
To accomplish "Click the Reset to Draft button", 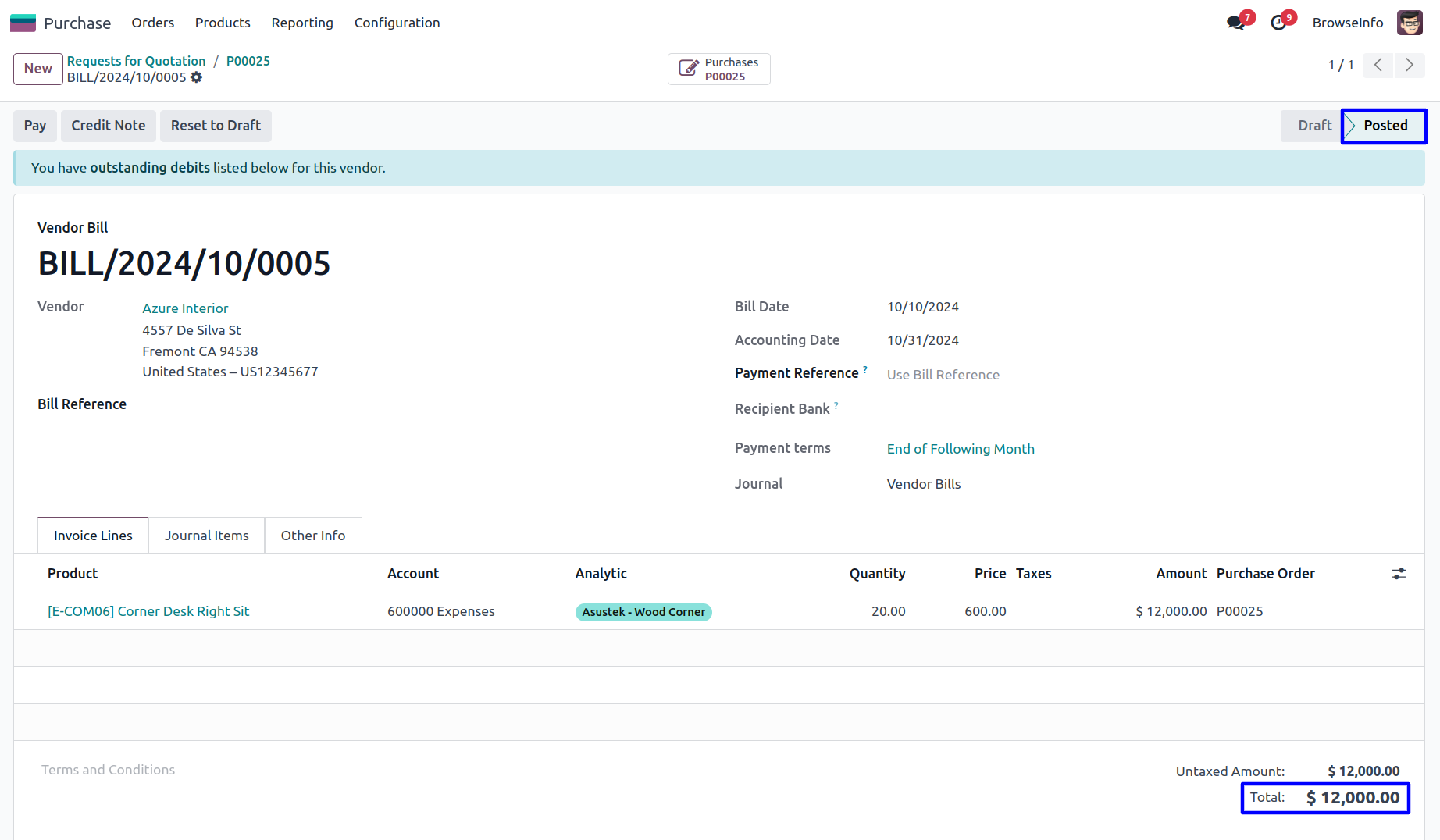I will tap(216, 126).
